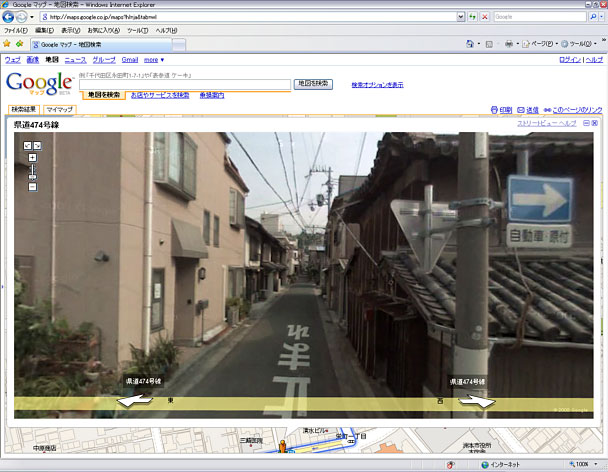Expand the address bar history dropdown arrow
Screen dimensions: 608x472
[460, 17]
